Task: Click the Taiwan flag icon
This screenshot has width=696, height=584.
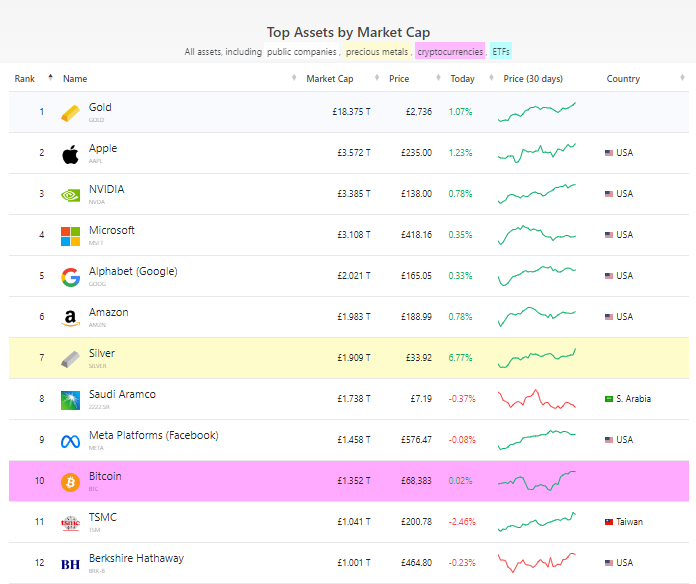Action: click(609, 522)
